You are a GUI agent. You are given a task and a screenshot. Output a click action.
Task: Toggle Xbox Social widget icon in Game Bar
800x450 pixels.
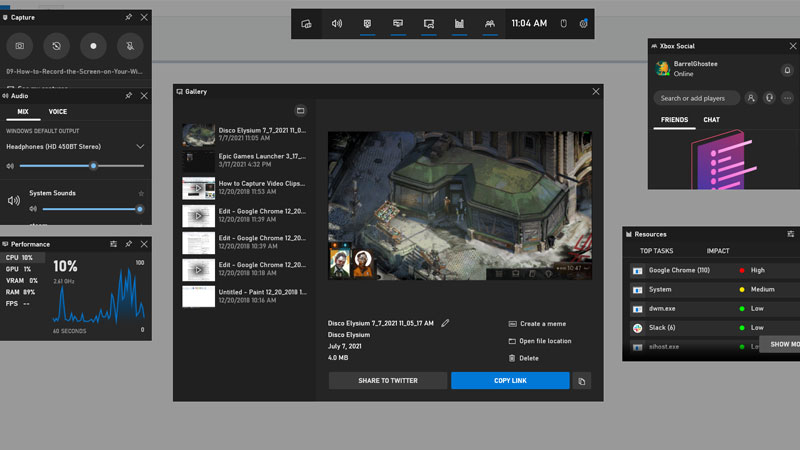pyautogui.click(x=490, y=23)
